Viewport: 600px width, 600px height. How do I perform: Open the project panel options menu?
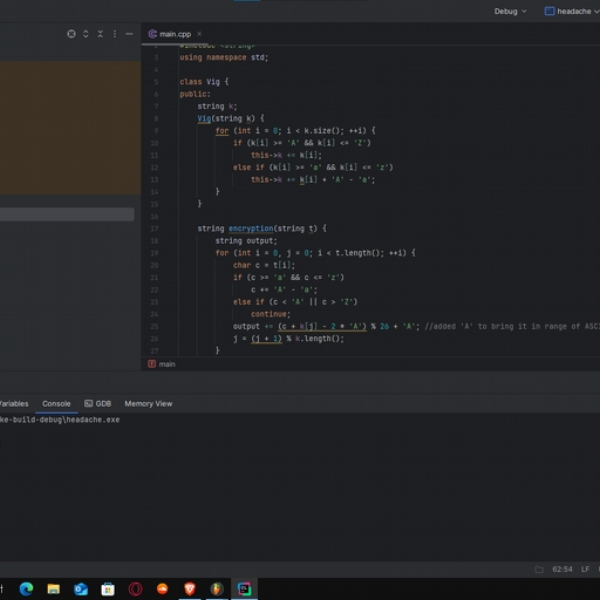click(115, 34)
